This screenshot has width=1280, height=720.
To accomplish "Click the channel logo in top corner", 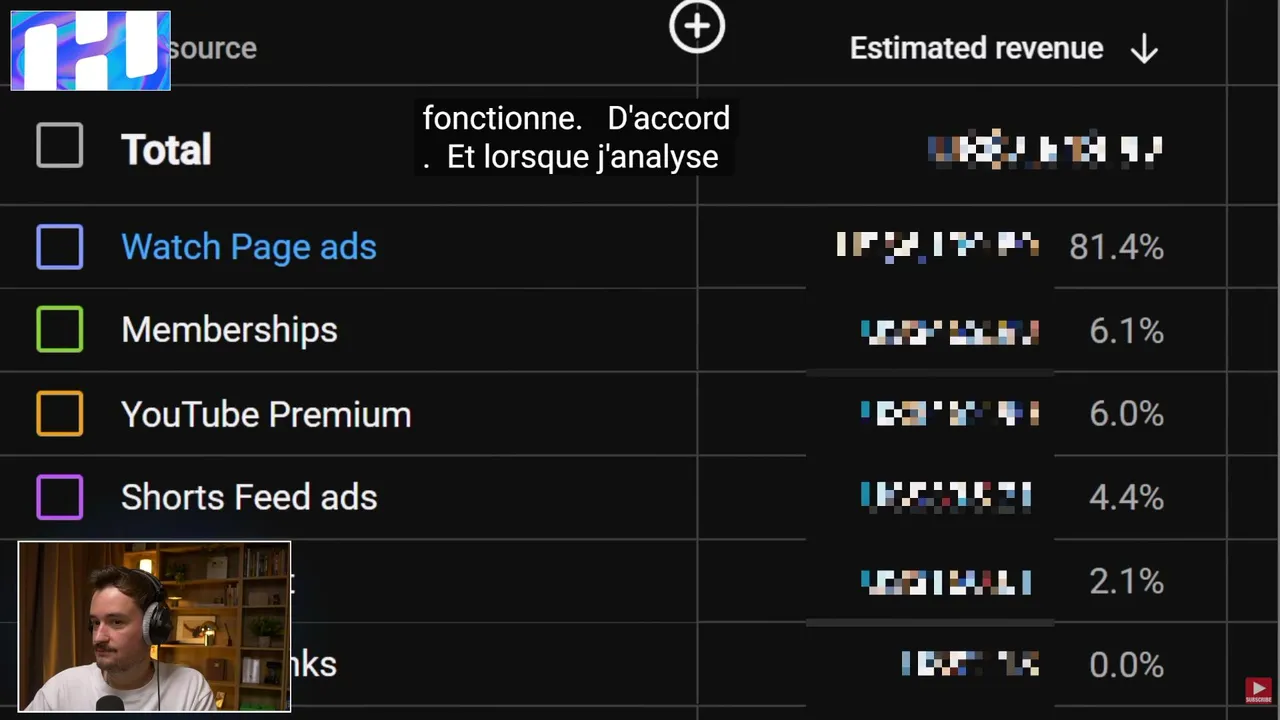I will [x=91, y=51].
